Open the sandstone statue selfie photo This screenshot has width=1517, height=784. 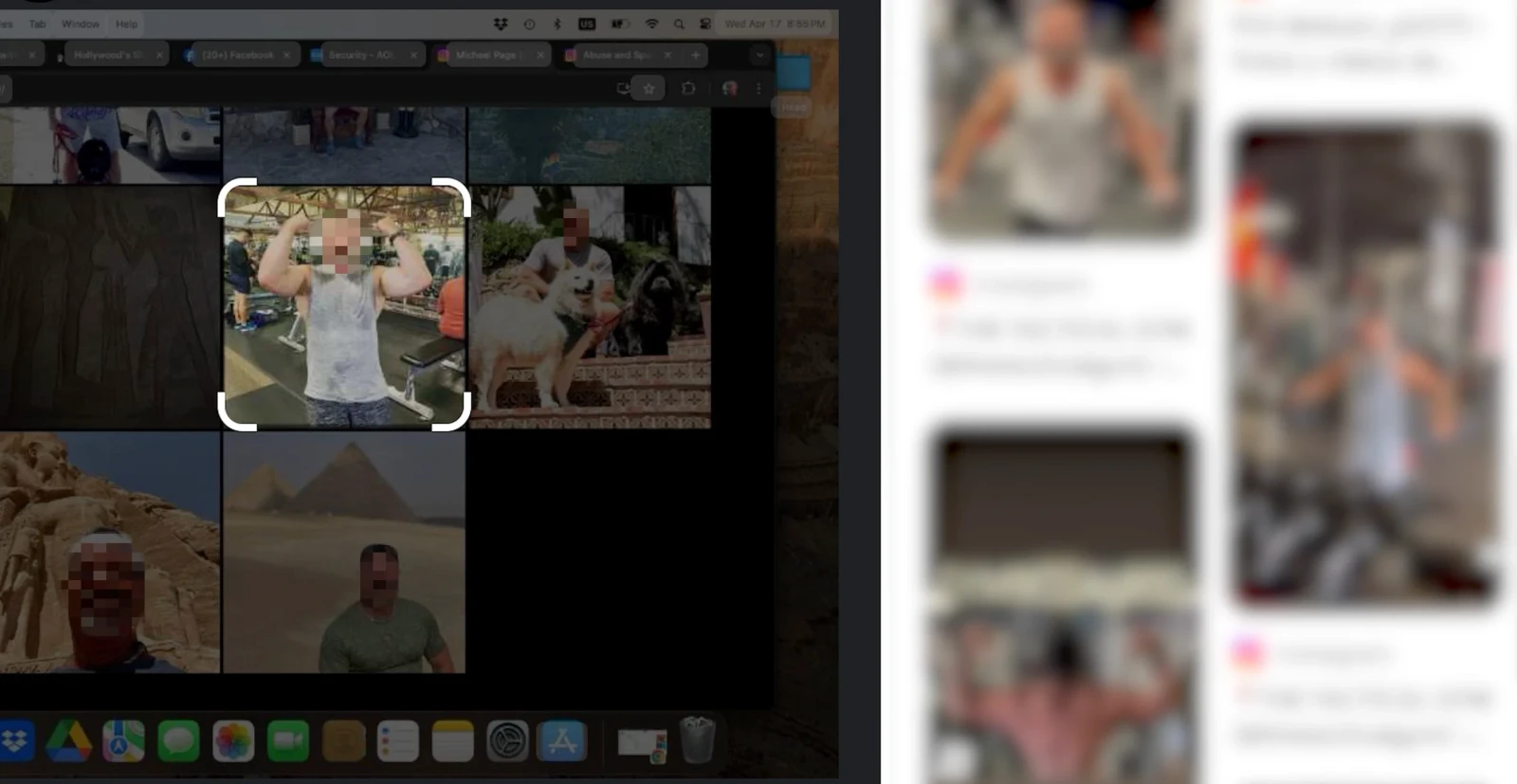click(110, 553)
